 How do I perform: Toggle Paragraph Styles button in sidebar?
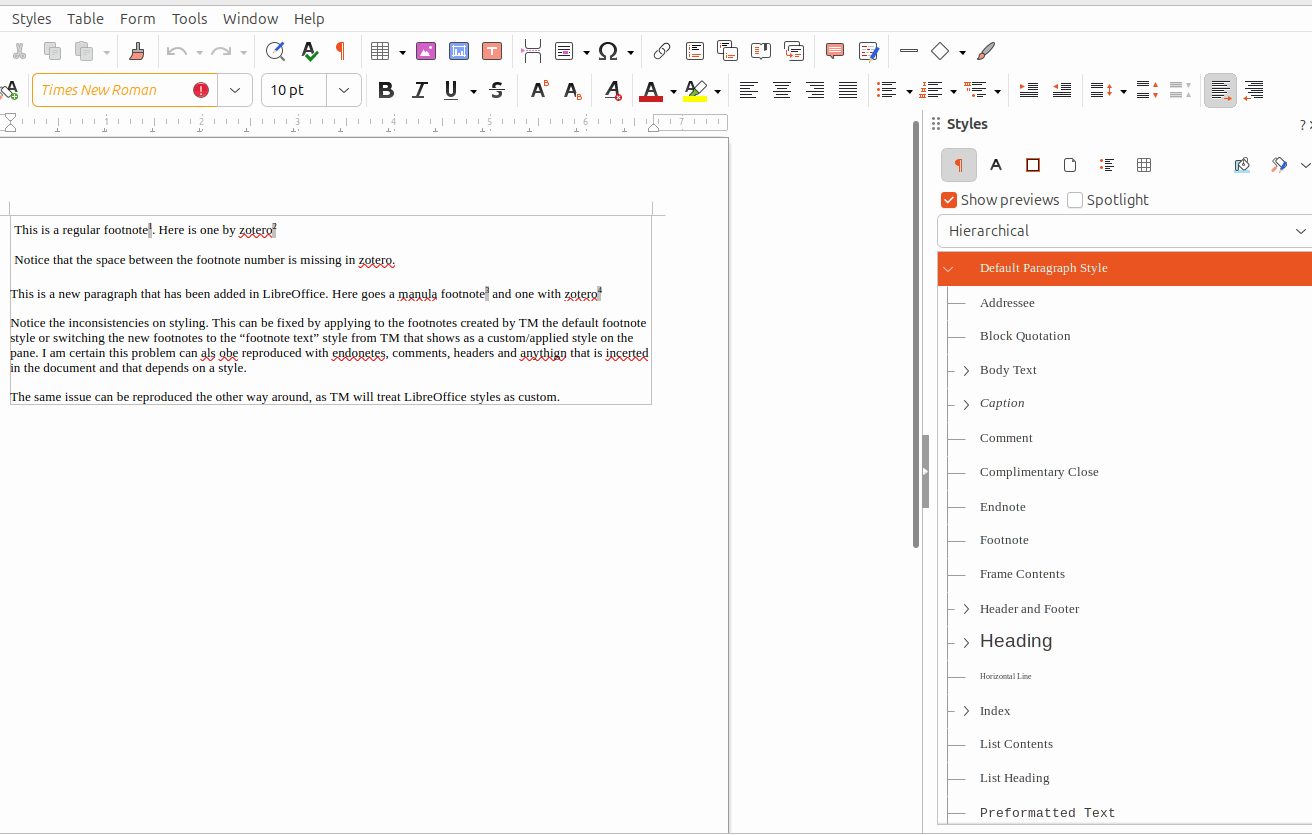point(959,165)
